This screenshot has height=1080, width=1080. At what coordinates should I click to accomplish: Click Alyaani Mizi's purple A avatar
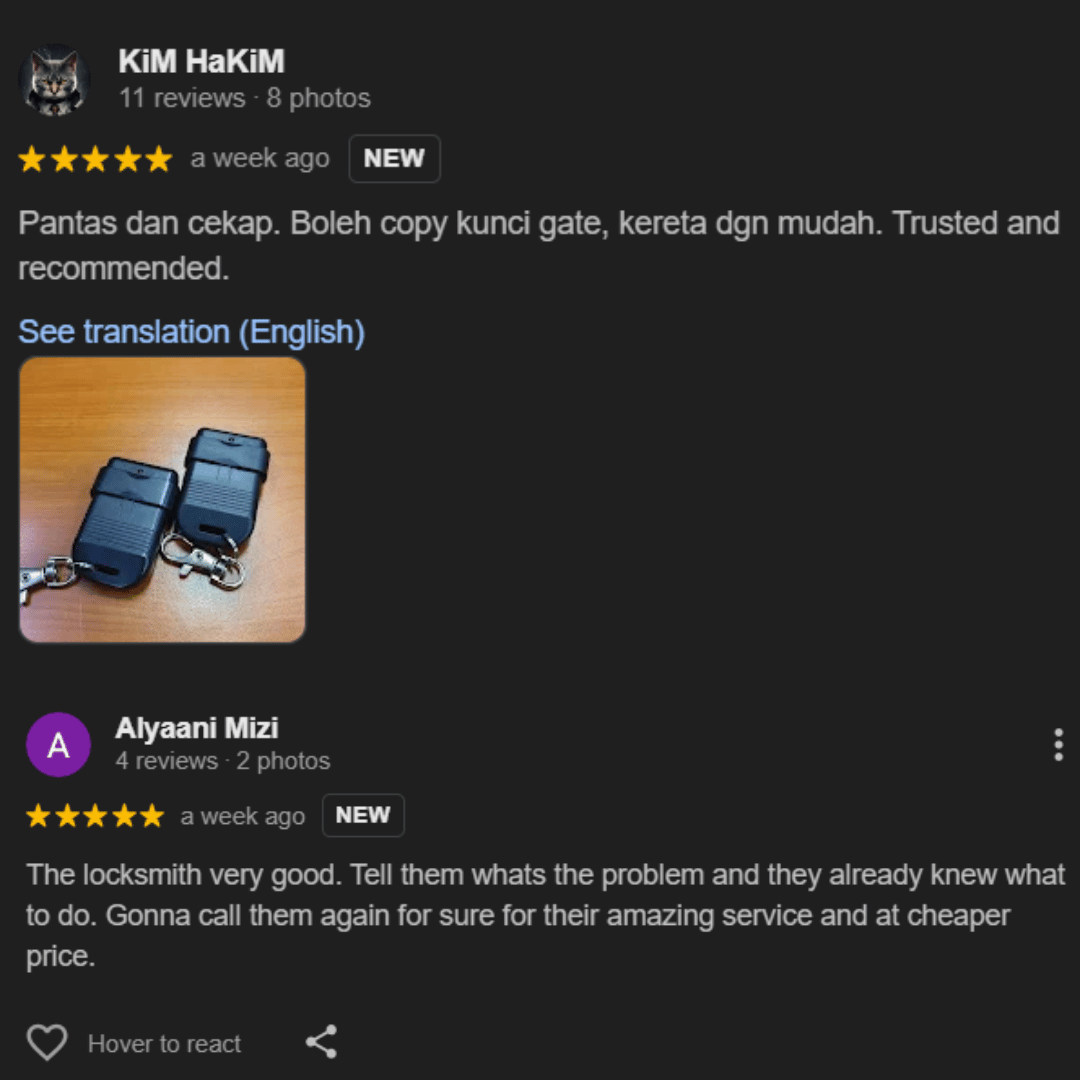[59, 745]
